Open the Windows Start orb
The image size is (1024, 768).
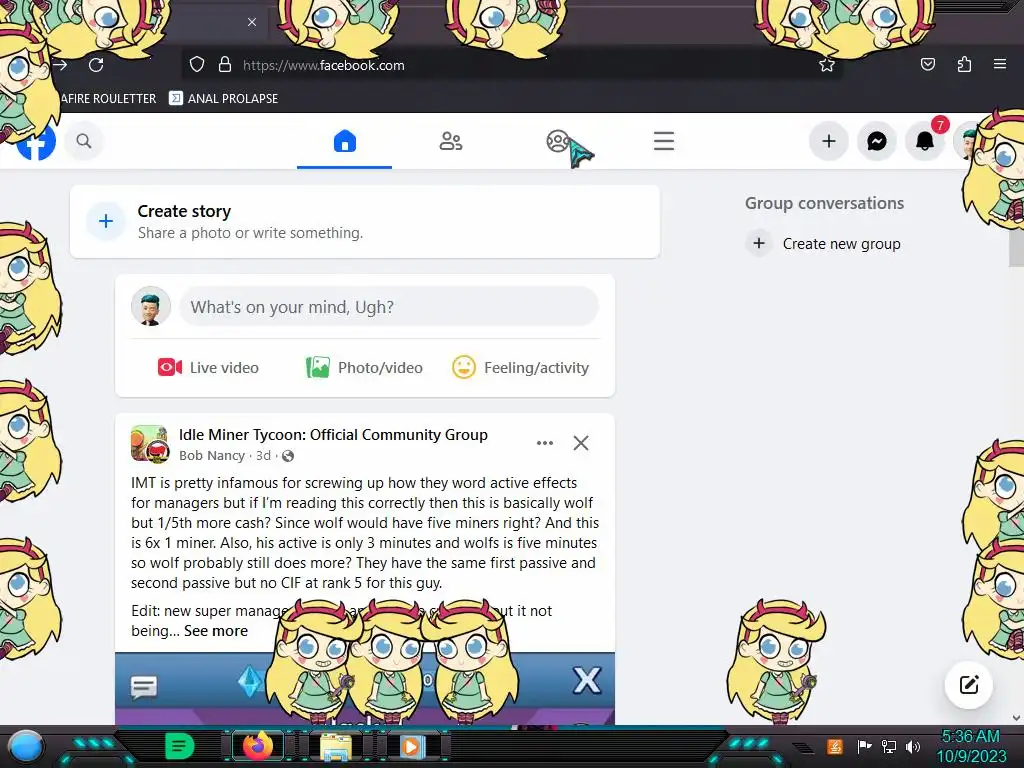click(x=25, y=746)
